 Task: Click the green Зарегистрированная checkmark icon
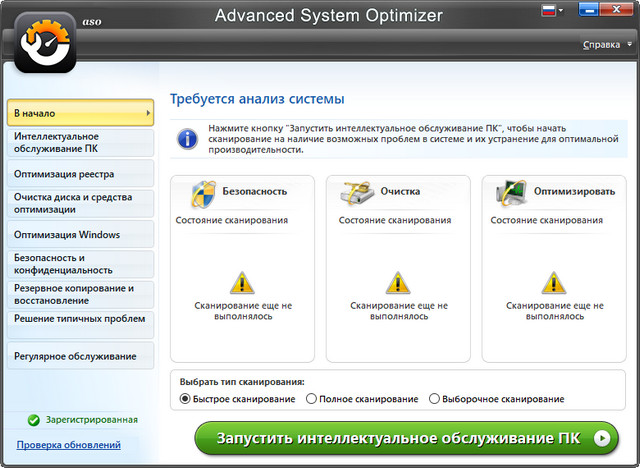click(33, 420)
